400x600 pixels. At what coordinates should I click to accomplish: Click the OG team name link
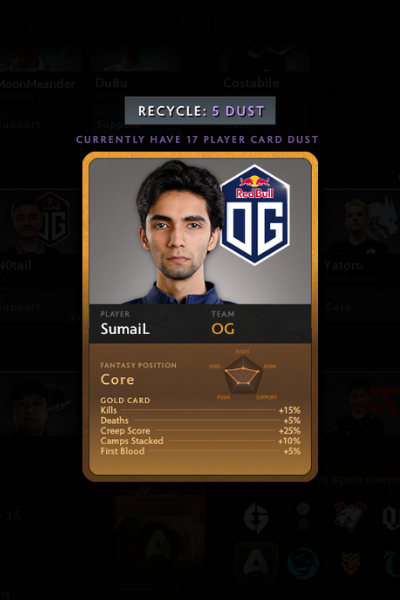(223, 329)
